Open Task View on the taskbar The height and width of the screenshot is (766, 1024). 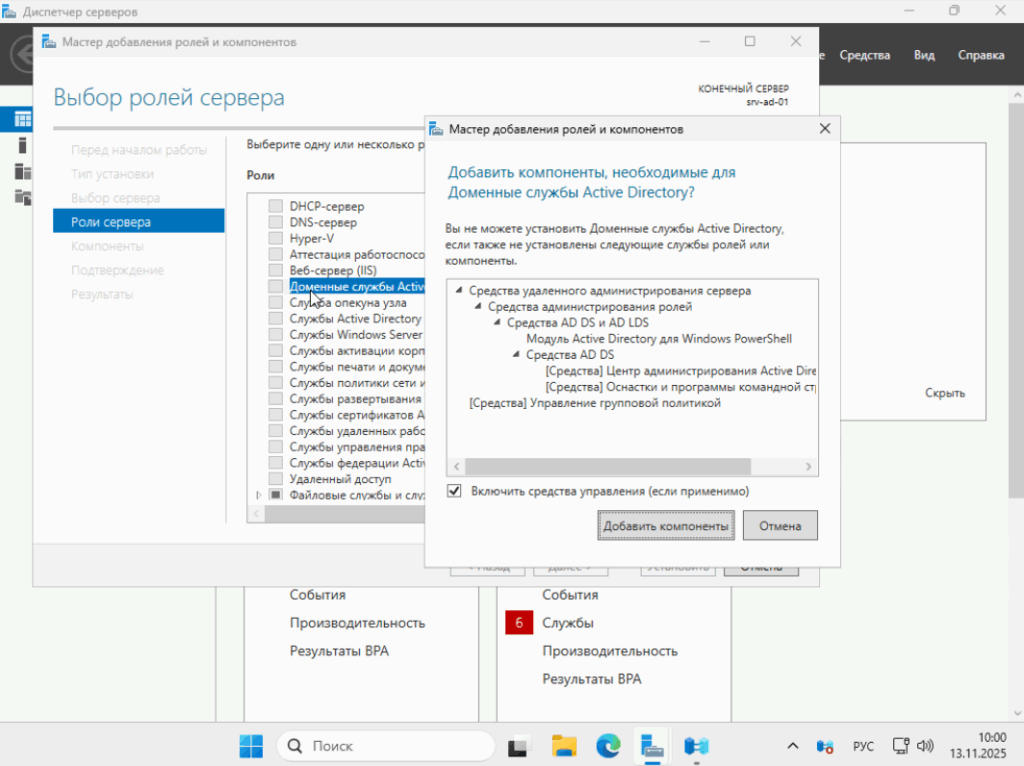[519, 746]
